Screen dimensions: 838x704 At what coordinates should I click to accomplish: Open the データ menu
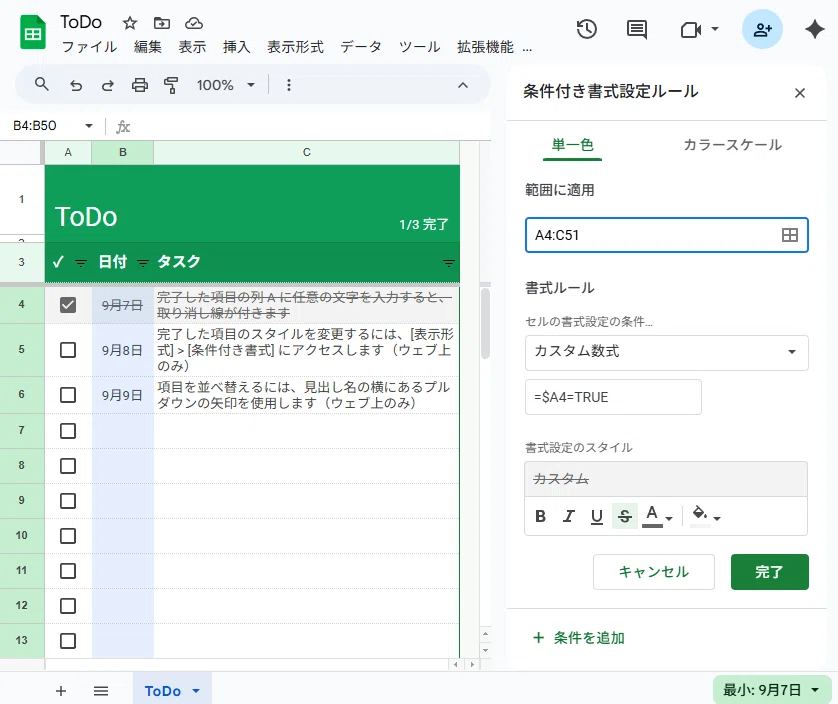pyautogui.click(x=361, y=47)
